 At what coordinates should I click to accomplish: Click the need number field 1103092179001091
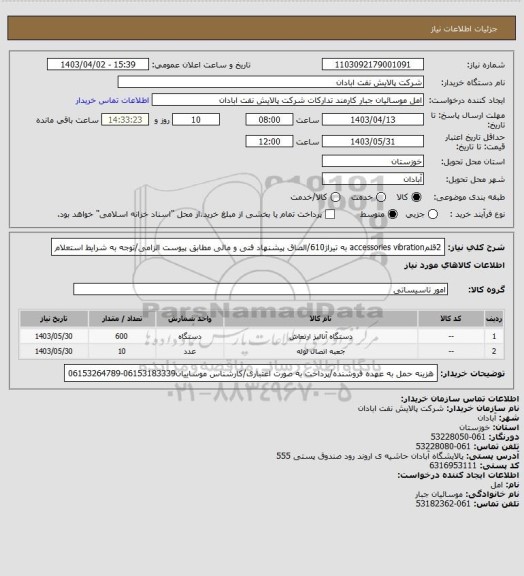tap(373, 64)
